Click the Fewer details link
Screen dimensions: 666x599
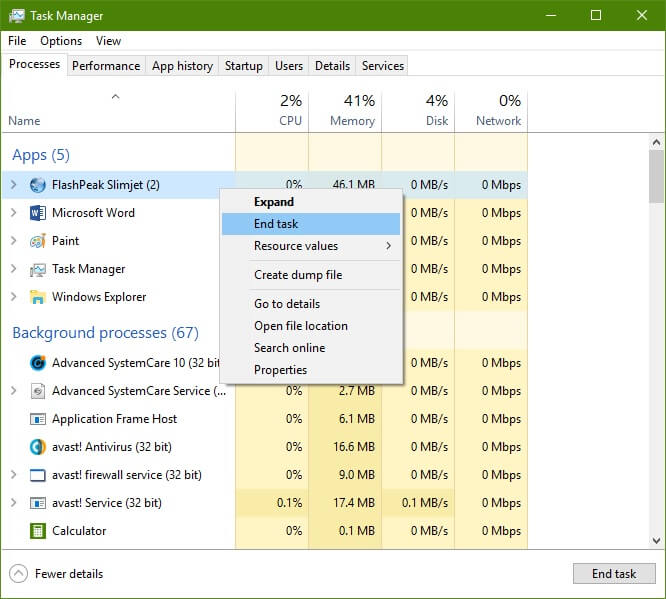pos(69,574)
